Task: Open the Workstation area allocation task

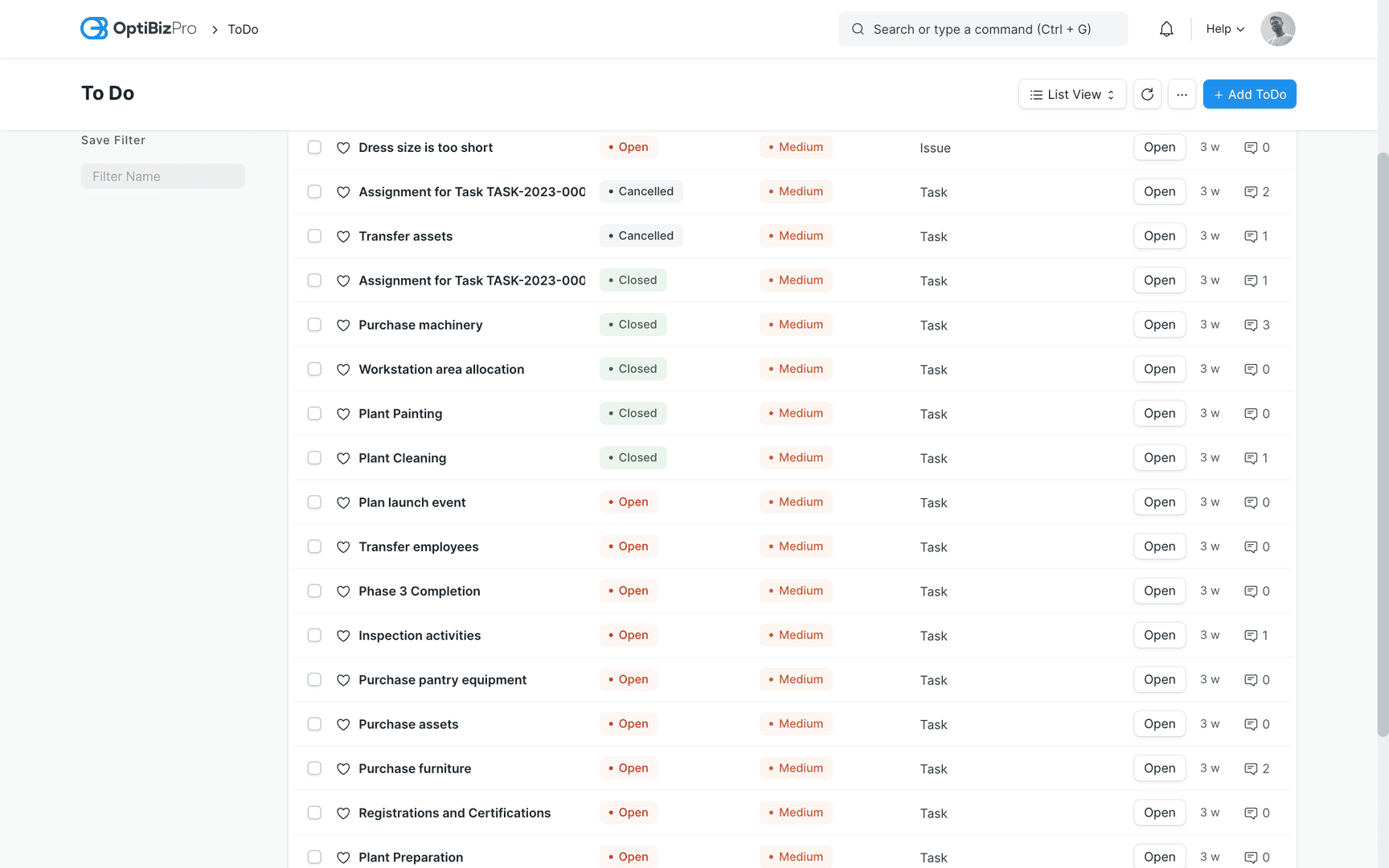Action: pyautogui.click(x=440, y=369)
